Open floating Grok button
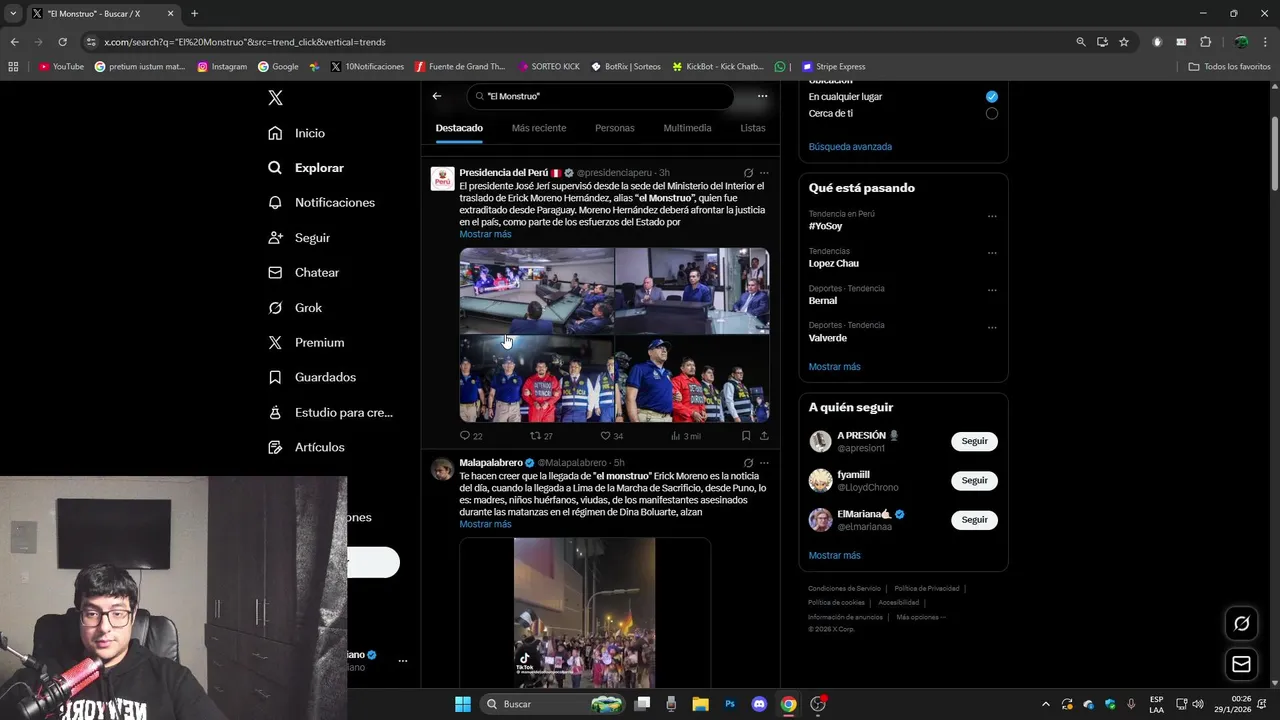The width and height of the screenshot is (1280, 720). pyautogui.click(x=1241, y=623)
